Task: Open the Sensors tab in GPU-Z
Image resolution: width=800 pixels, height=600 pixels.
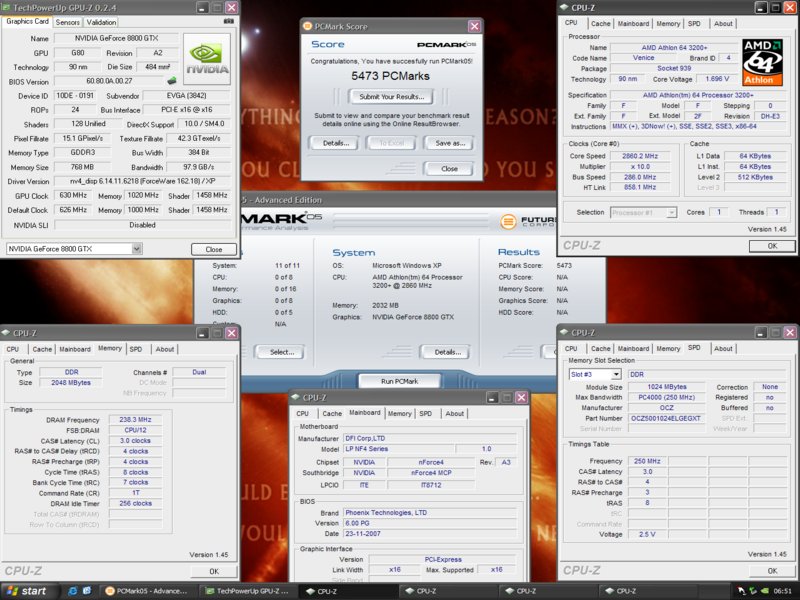Action: tap(67, 22)
